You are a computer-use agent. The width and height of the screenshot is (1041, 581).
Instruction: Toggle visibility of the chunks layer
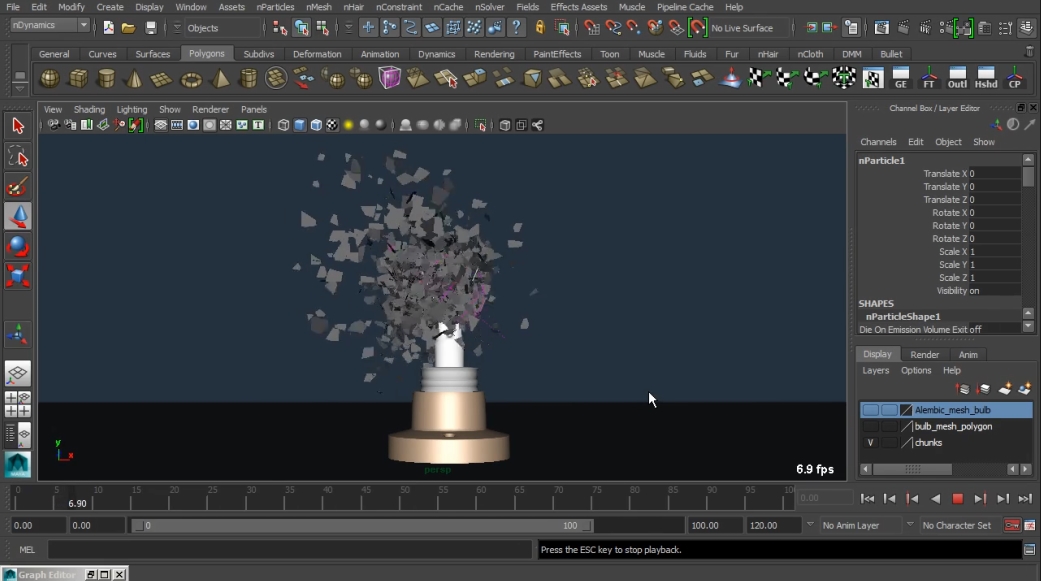click(870, 443)
